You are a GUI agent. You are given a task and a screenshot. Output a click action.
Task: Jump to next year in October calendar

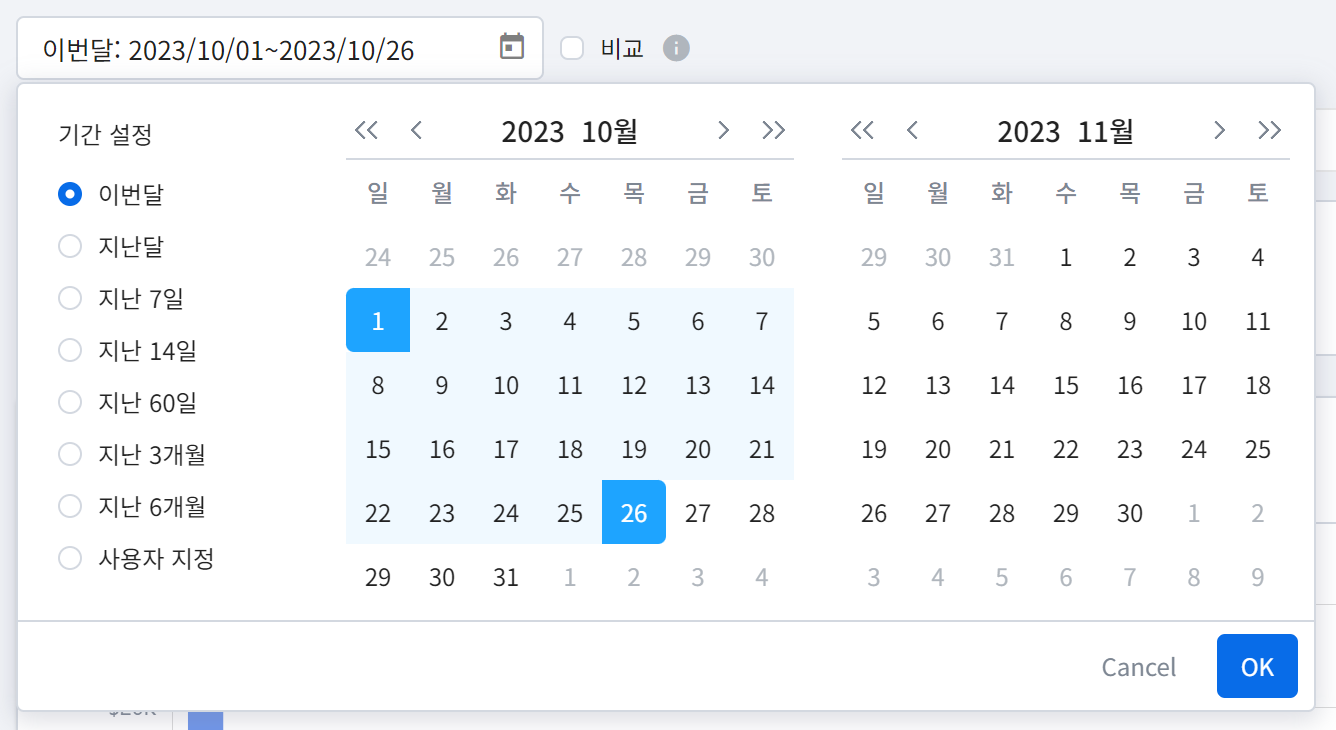coord(773,130)
